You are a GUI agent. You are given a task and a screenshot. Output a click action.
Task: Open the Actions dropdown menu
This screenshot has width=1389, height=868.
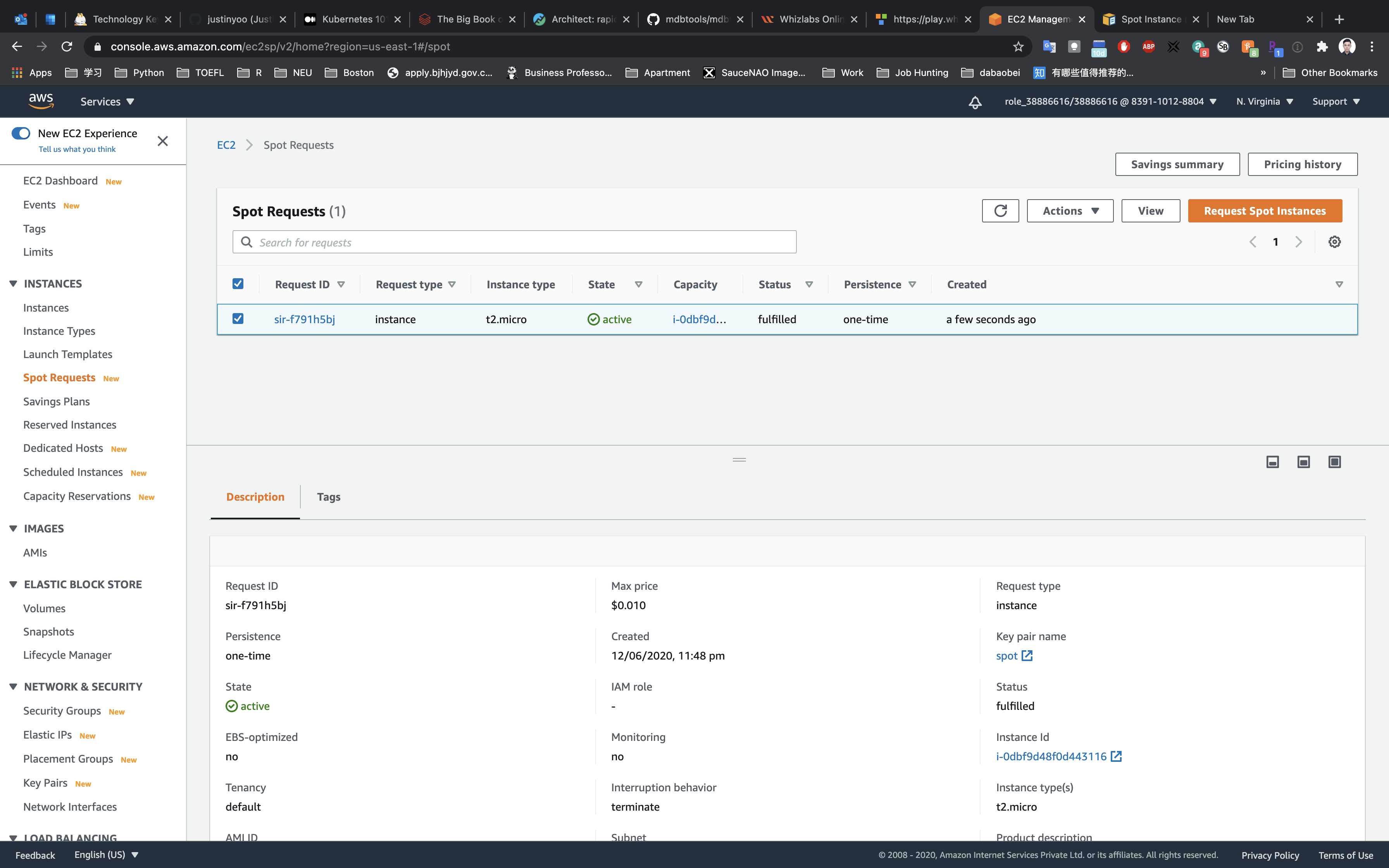pos(1070,211)
